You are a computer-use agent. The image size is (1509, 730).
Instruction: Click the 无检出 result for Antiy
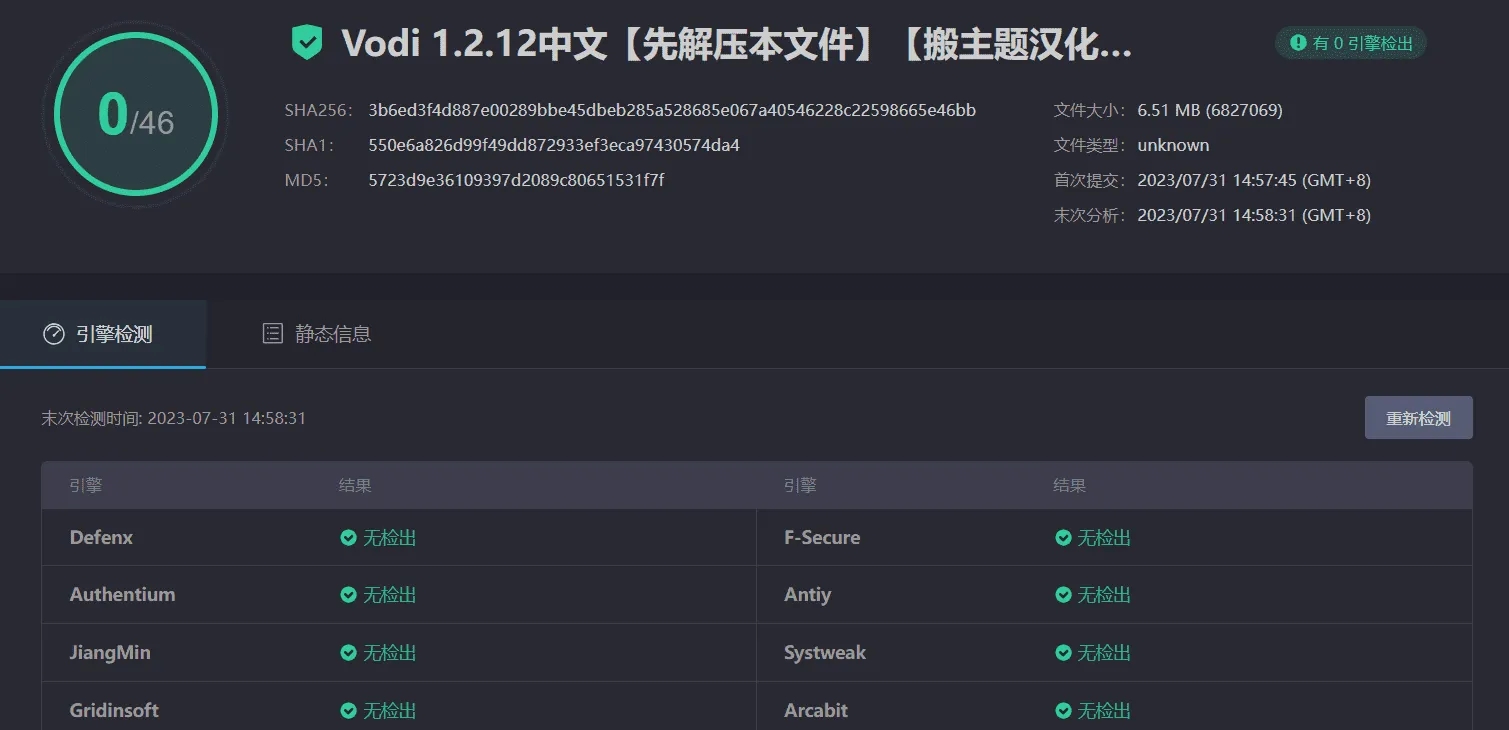pos(1104,595)
